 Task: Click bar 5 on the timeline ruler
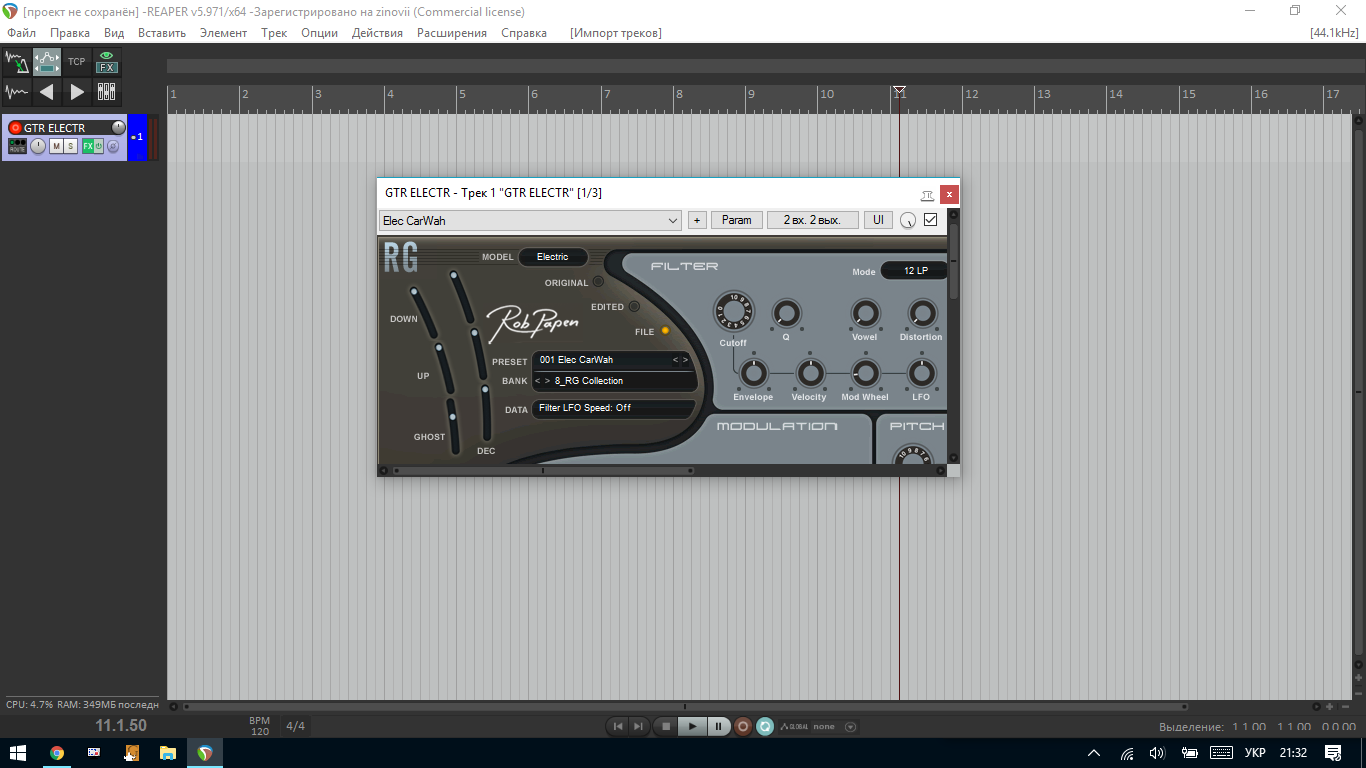(462, 94)
